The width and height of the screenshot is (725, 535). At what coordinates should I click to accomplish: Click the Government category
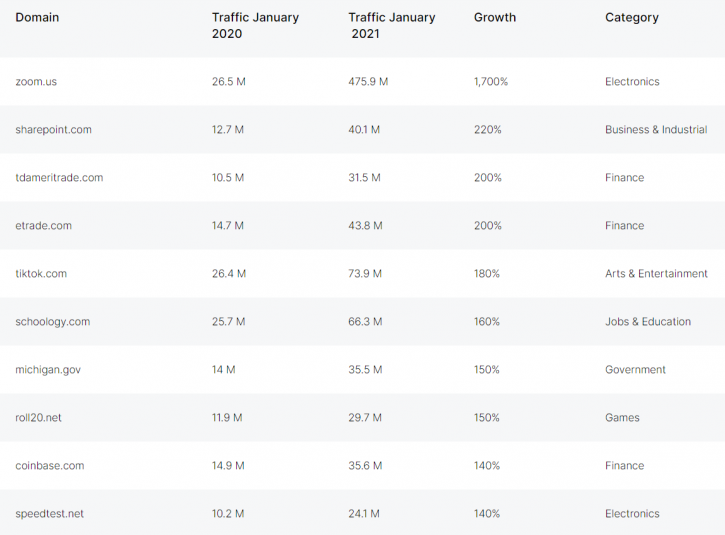[635, 370]
